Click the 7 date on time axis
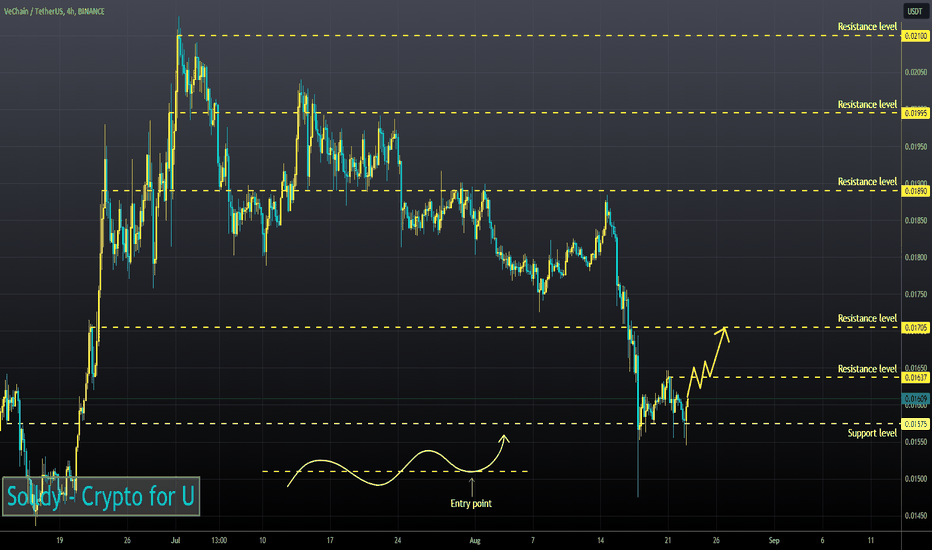The width and height of the screenshot is (932, 550). (x=533, y=540)
